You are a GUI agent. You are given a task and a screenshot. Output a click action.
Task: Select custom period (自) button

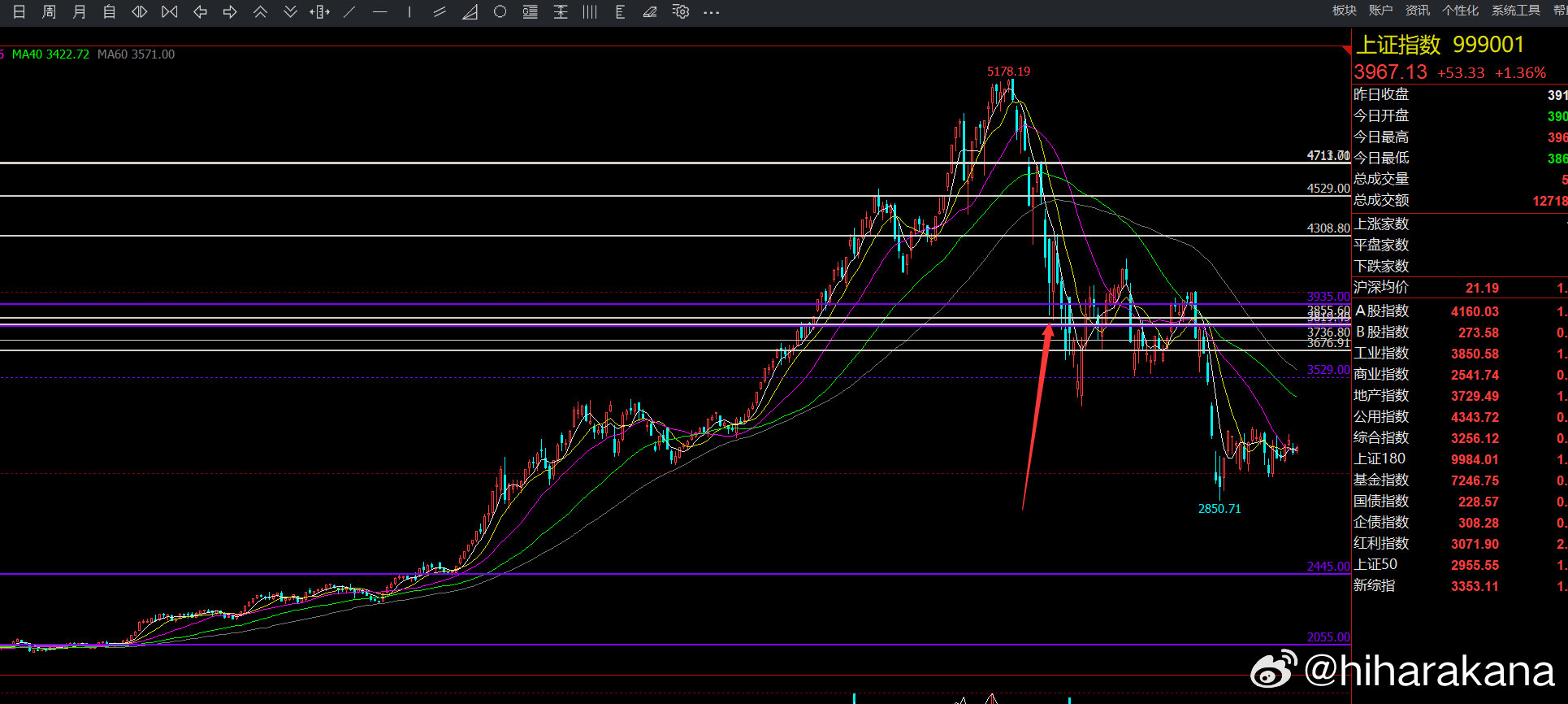point(110,12)
